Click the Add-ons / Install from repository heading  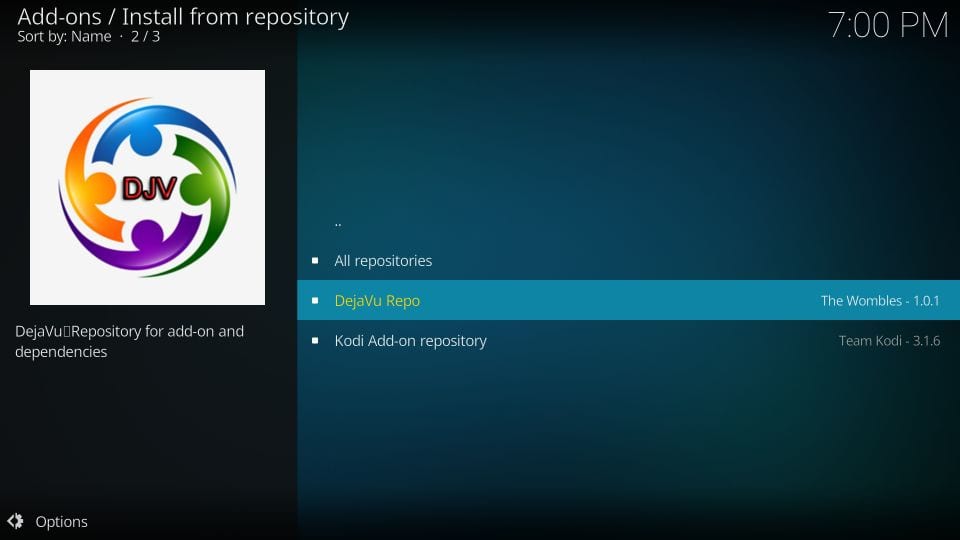183,17
